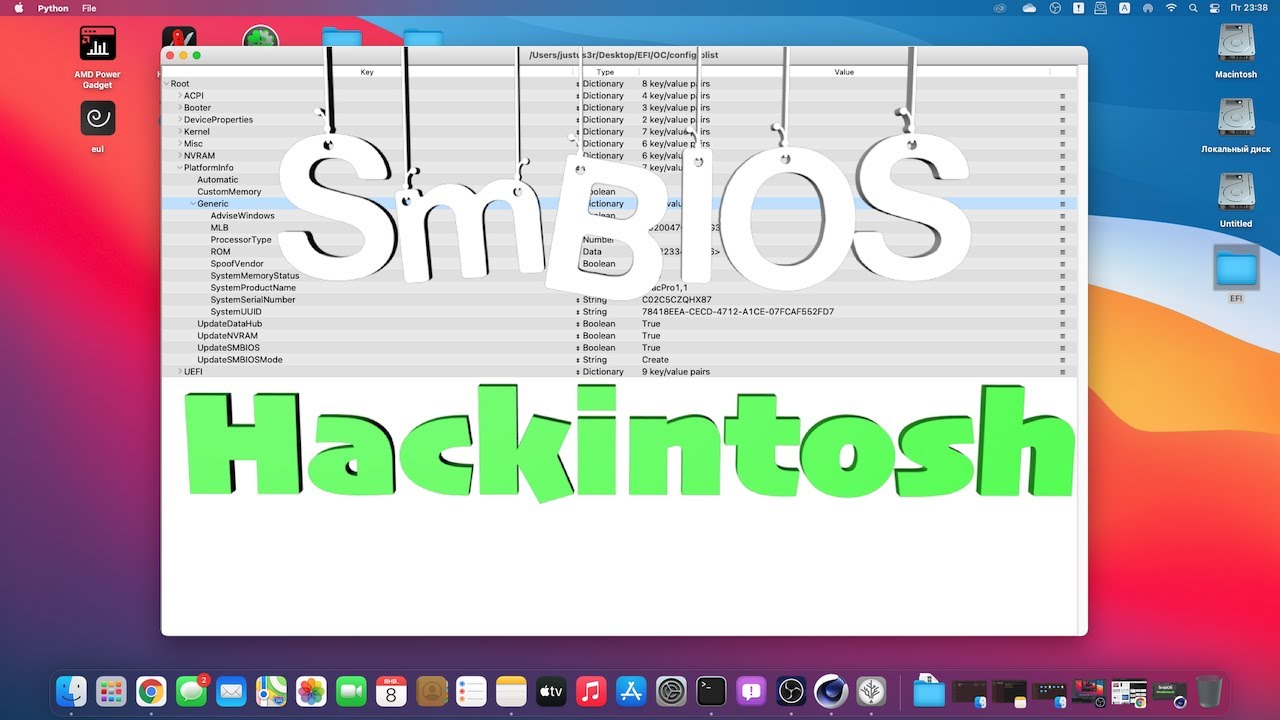Open Contacts app in the dock
This screenshot has height=720, width=1280.
click(x=431, y=691)
